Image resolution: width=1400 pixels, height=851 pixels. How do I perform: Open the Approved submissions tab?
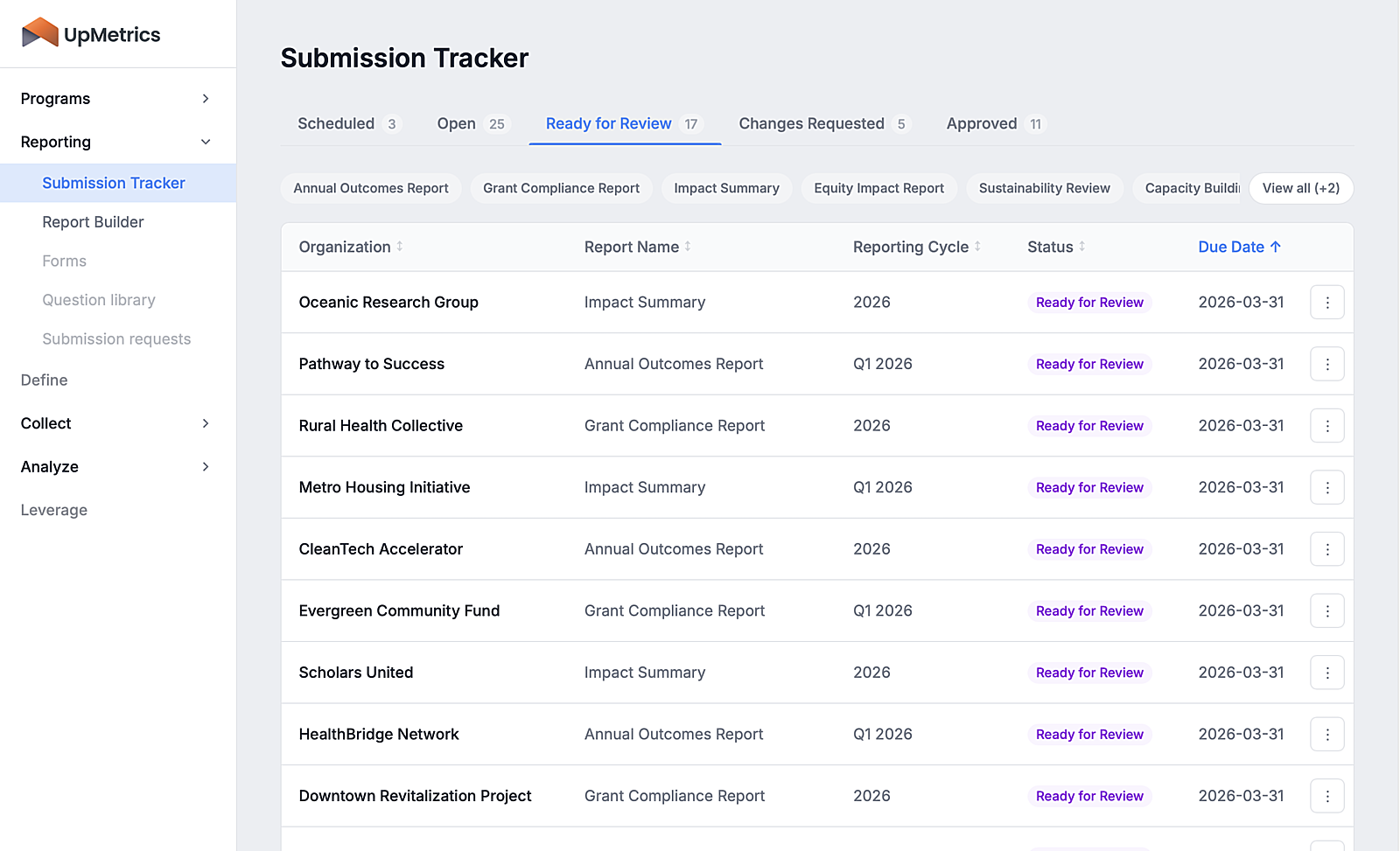pyautogui.click(x=983, y=123)
